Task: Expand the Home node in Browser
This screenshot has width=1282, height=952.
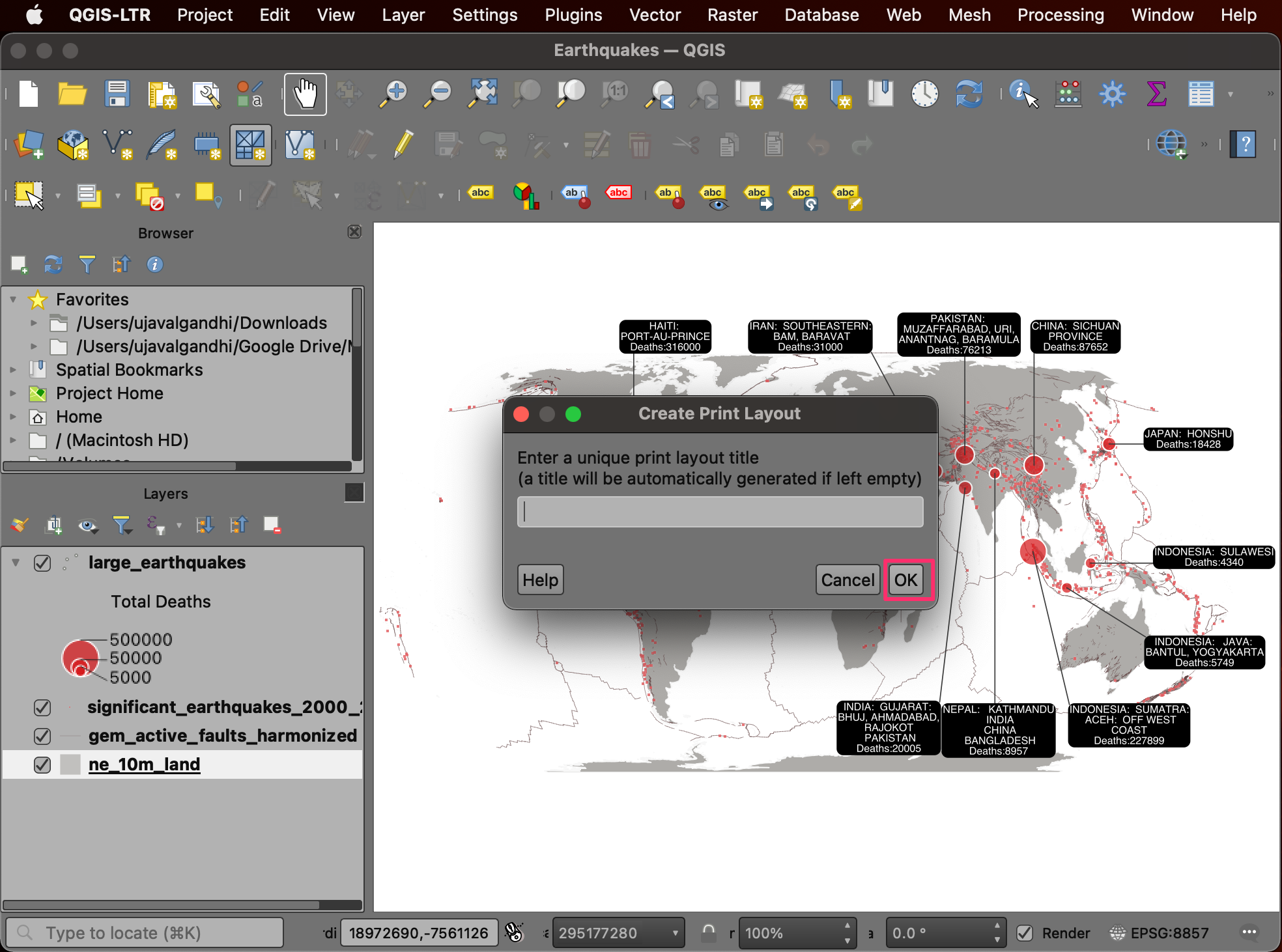Action: [x=13, y=417]
